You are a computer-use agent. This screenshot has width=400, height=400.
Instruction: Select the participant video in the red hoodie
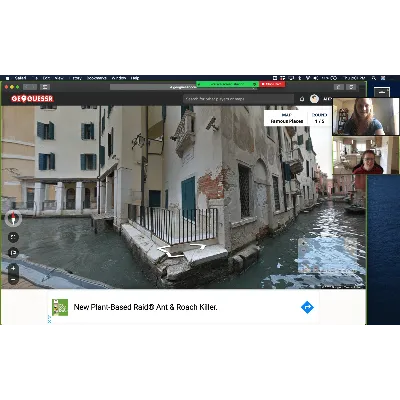click(x=366, y=155)
